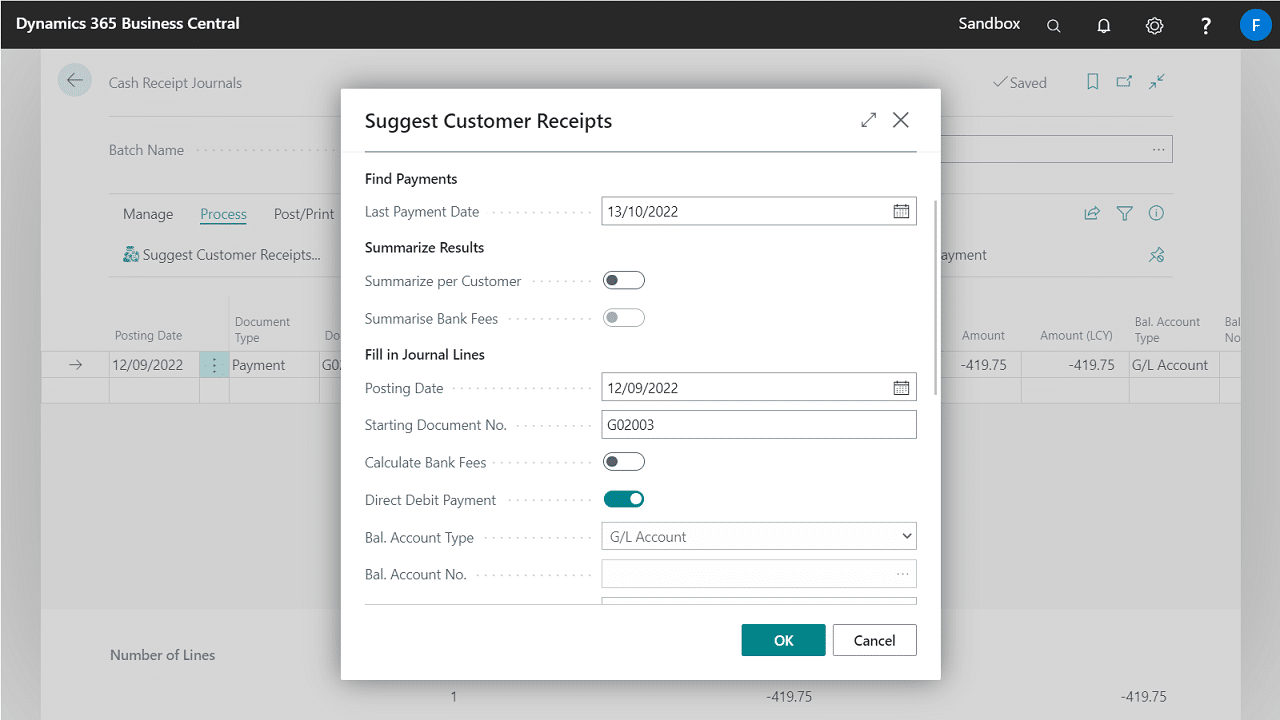Open the Last Payment Date calendar picker

click(901, 211)
